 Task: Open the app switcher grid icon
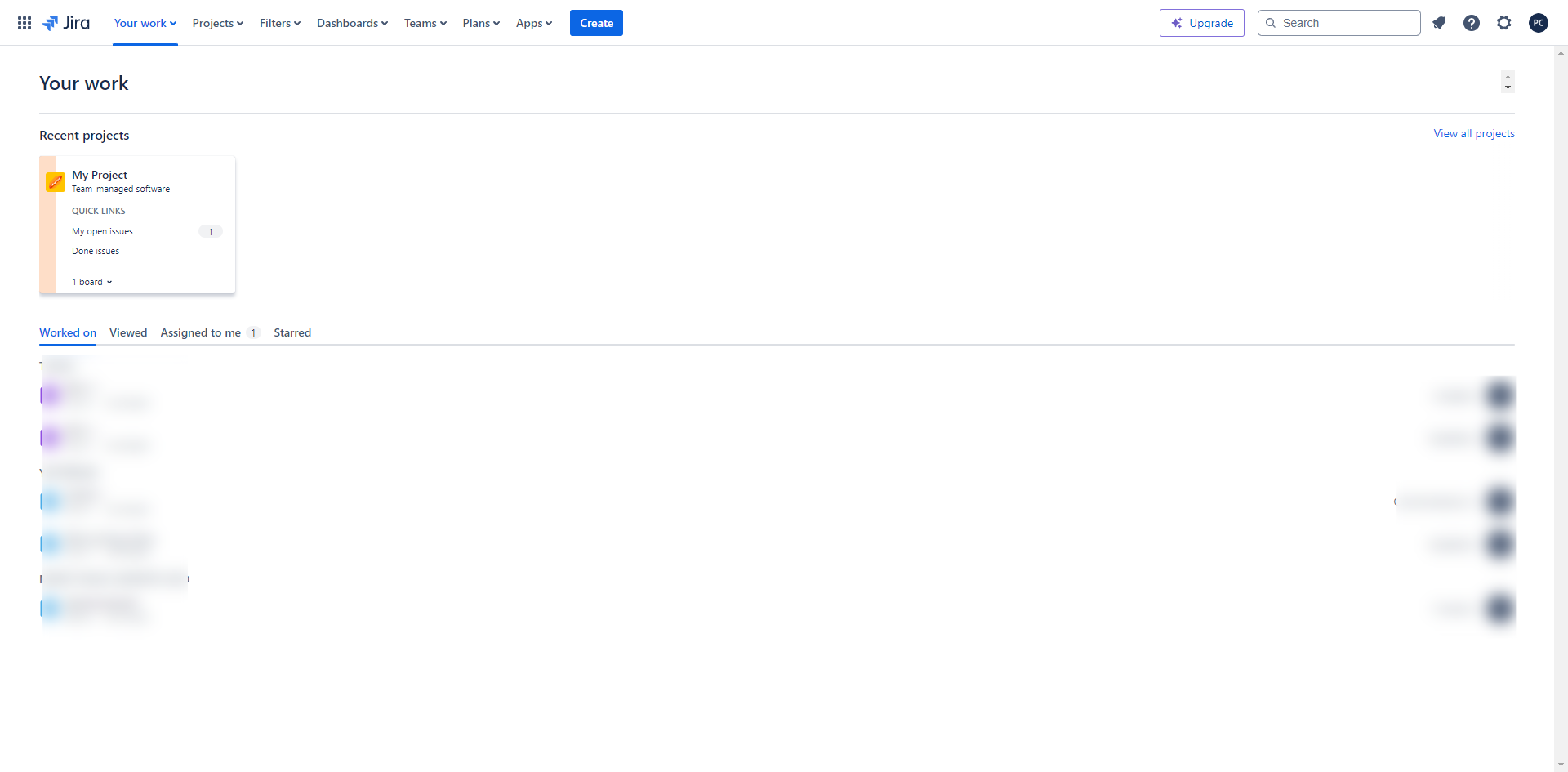[x=24, y=23]
